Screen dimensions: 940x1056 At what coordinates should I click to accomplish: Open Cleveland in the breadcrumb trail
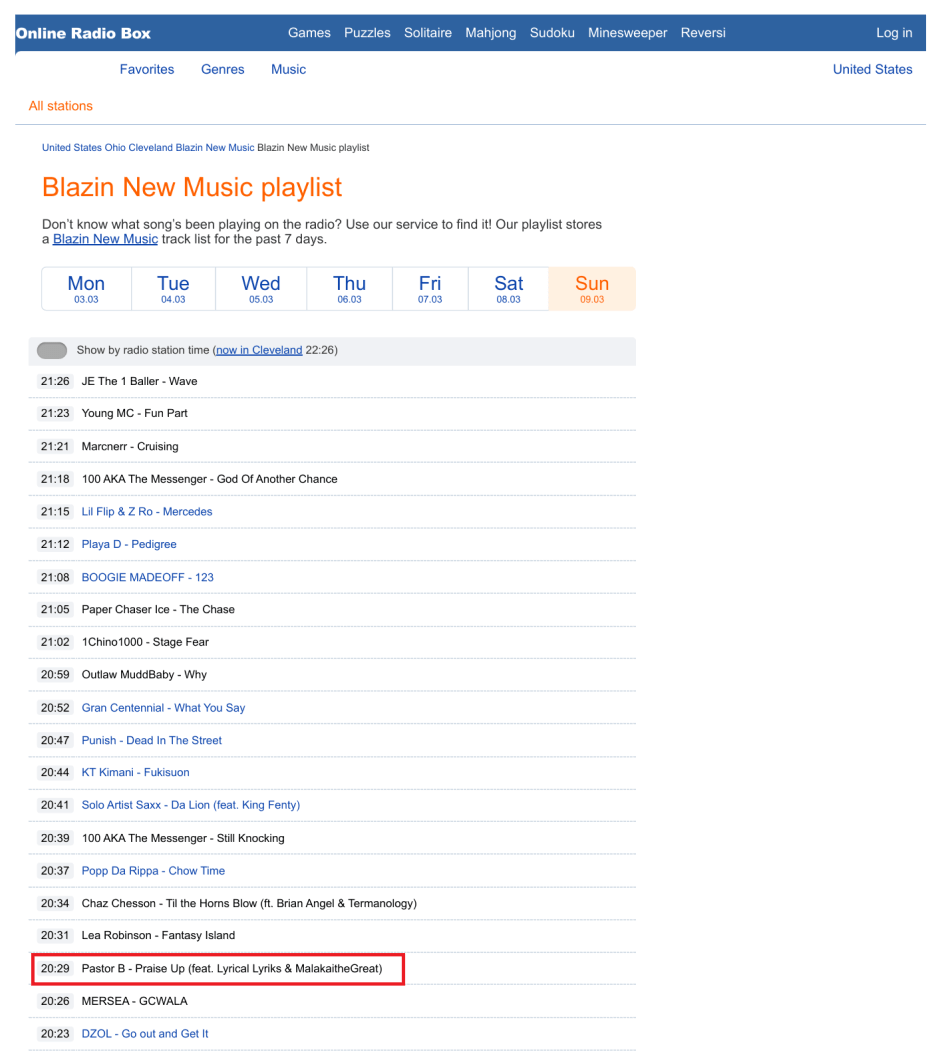click(x=150, y=148)
